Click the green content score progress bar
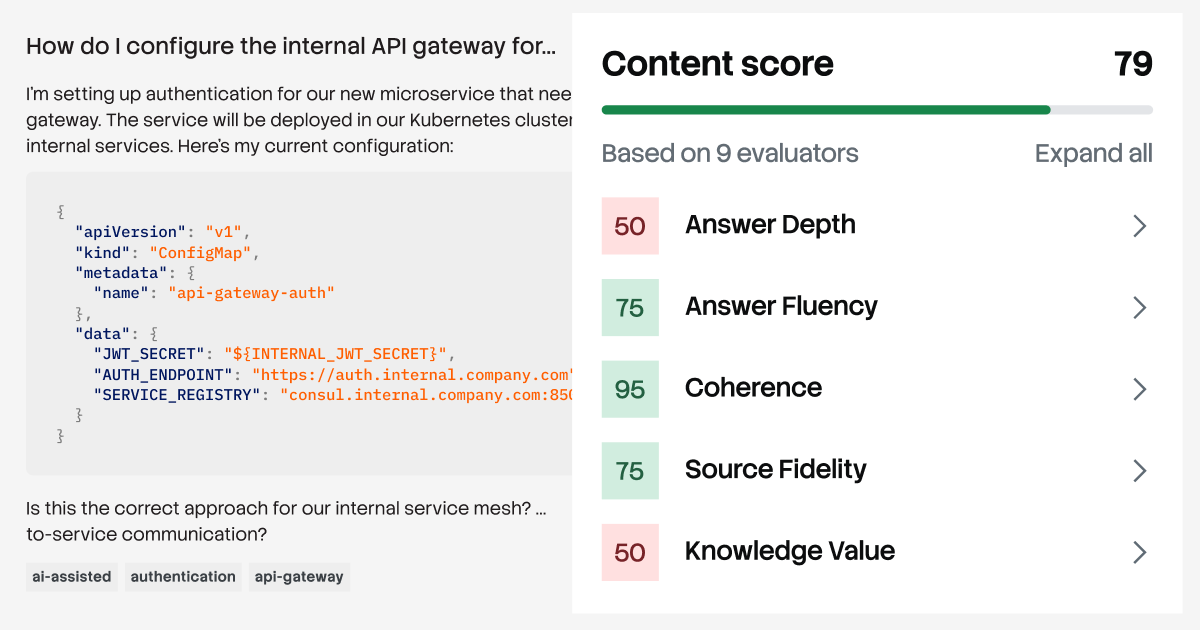 coord(826,110)
